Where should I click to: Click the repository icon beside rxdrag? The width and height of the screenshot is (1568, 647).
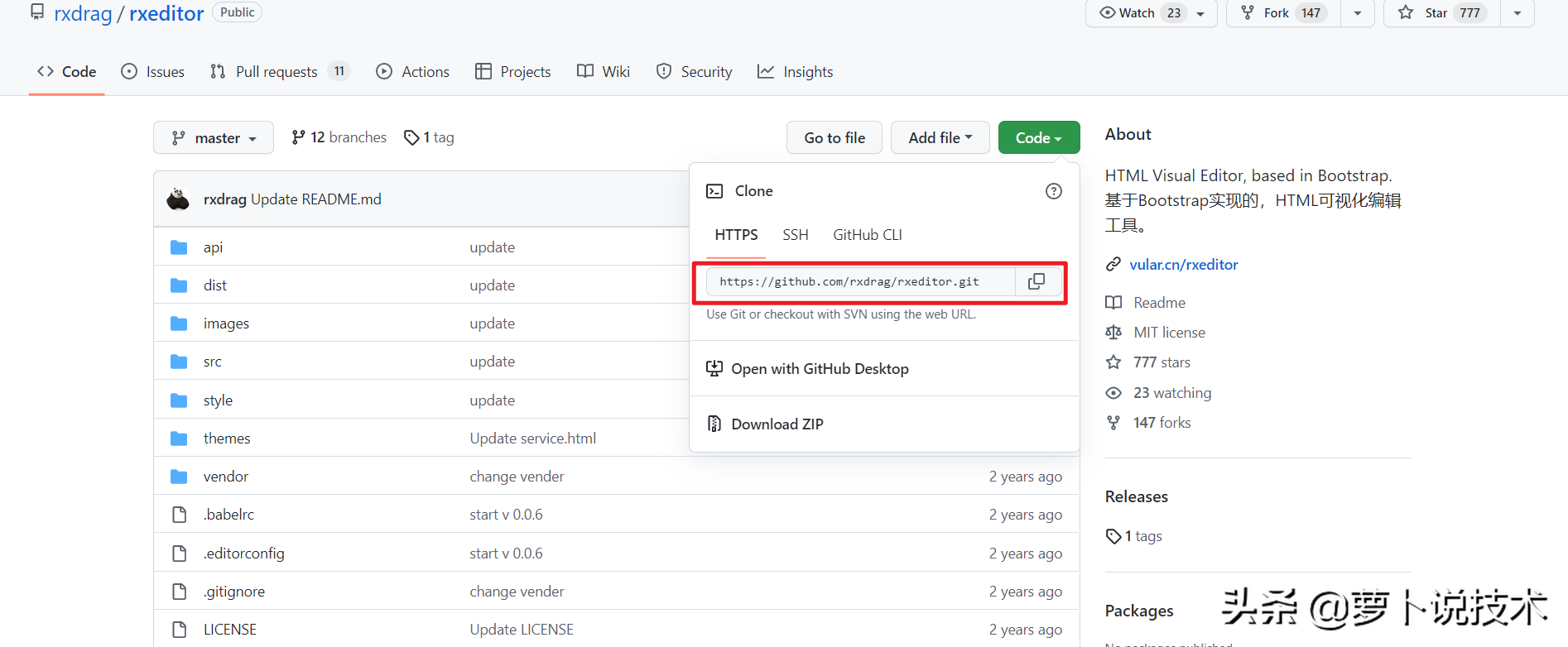pos(37,12)
